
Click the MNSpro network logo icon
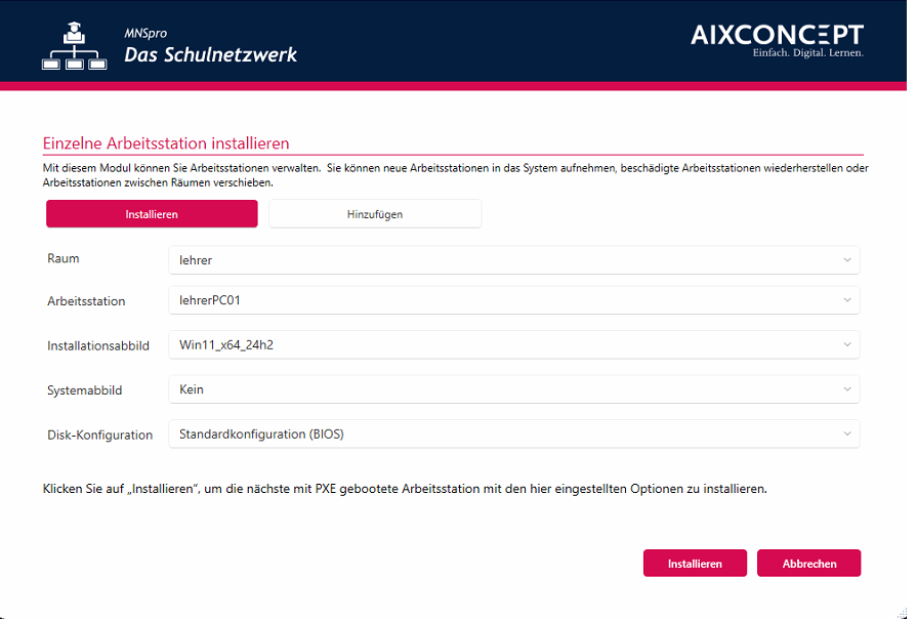(74, 45)
